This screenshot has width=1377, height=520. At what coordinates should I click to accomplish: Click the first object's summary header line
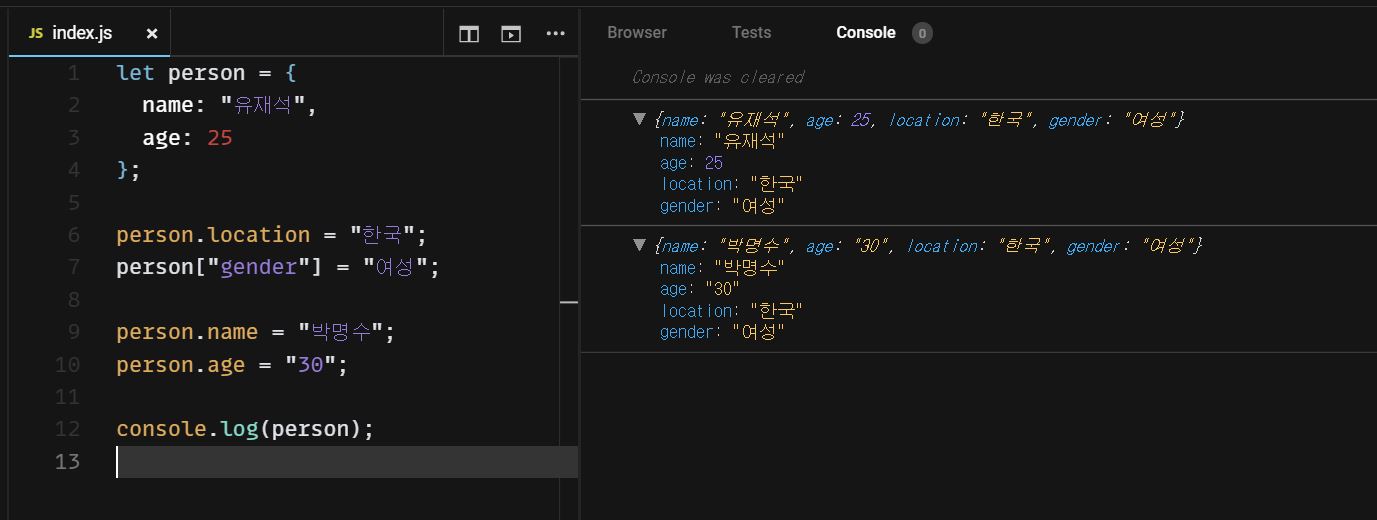pos(919,120)
